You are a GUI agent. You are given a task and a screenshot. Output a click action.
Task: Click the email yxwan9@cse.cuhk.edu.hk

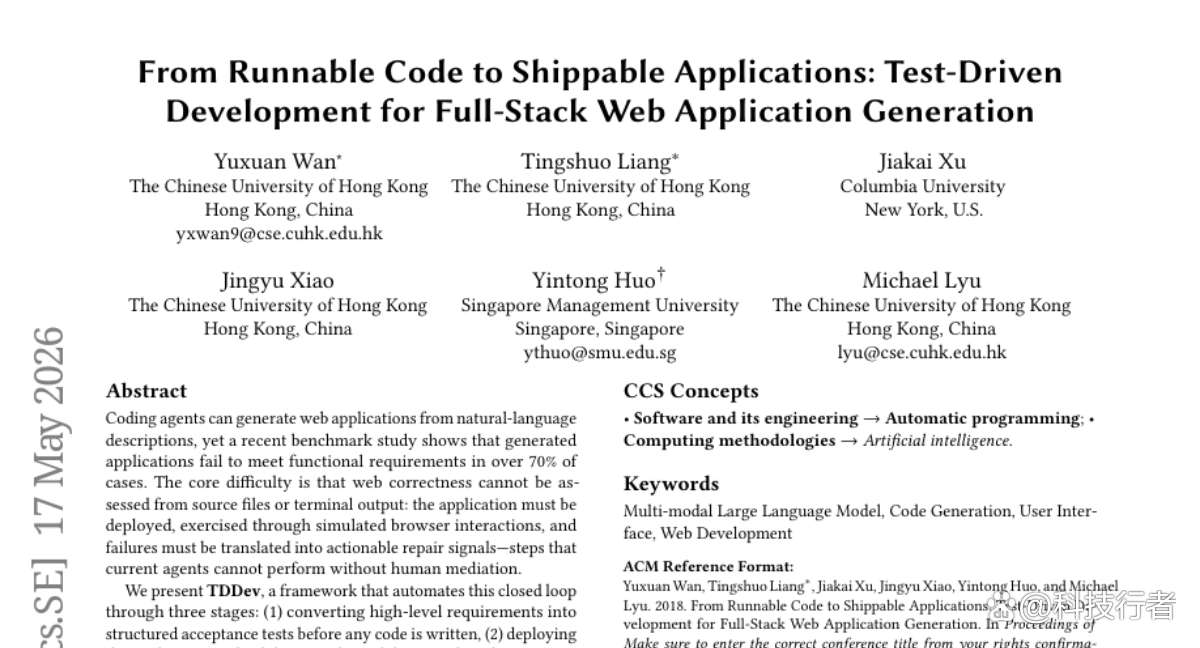pyautogui.click(x=278, y=233)
